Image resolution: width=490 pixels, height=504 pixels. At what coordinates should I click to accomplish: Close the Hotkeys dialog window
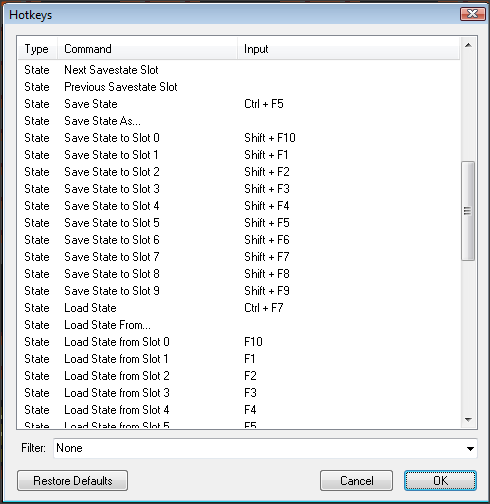[x=472, y=14]
